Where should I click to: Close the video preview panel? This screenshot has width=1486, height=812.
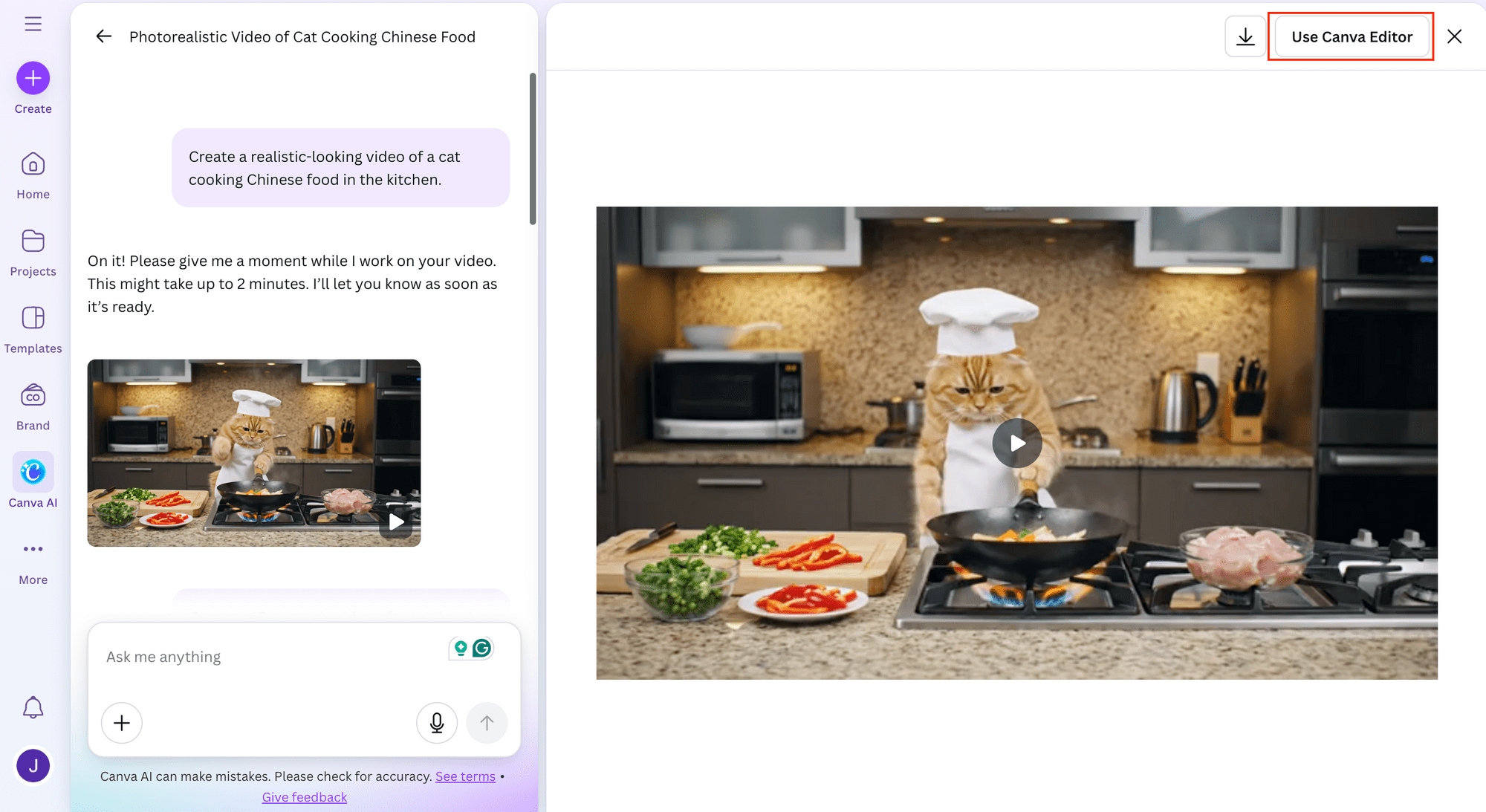[x=1454, y=36]
